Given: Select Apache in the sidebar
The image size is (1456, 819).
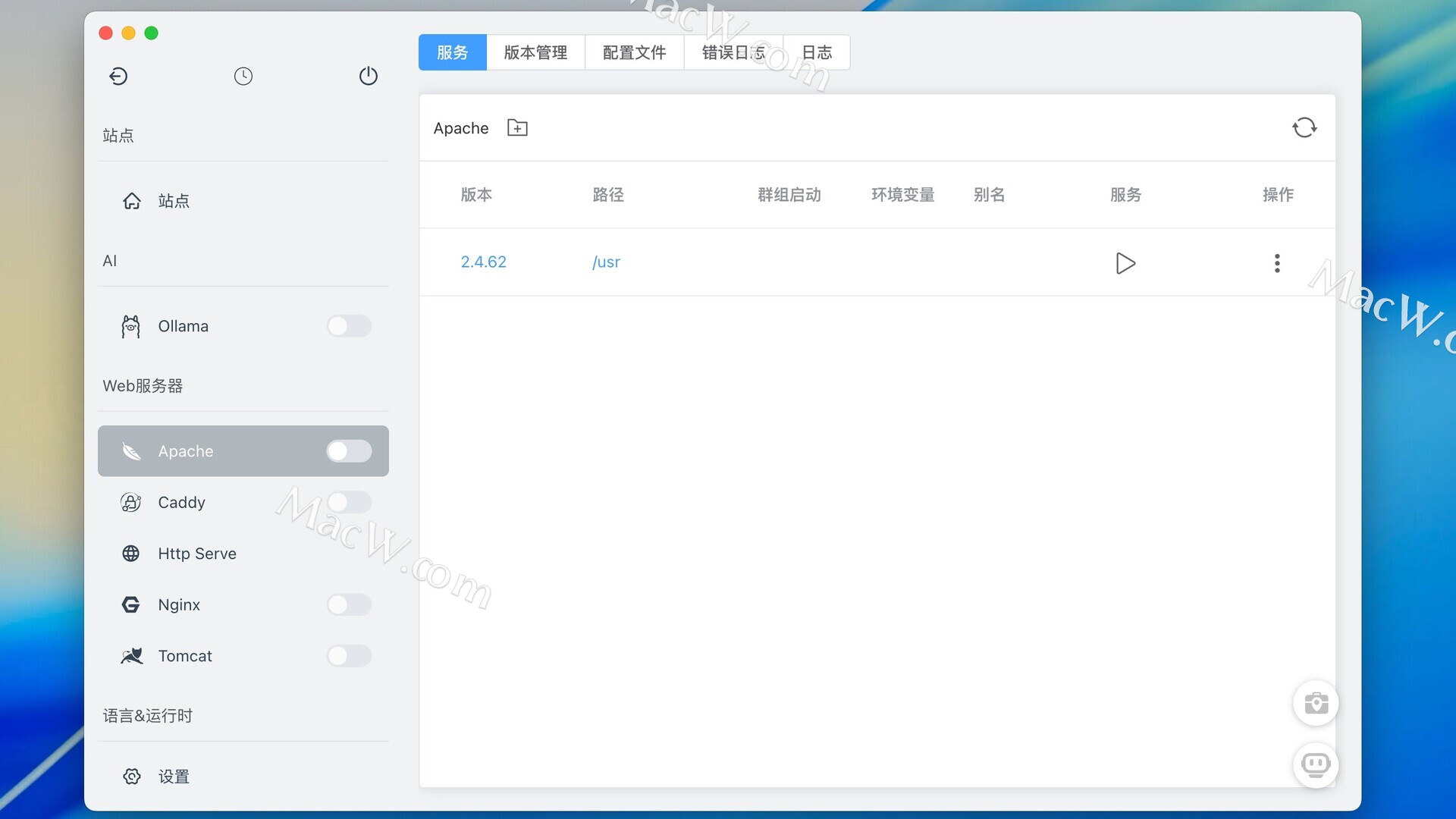Looking at the screenshot, I should pyautogui.click(x=243, y=451).
